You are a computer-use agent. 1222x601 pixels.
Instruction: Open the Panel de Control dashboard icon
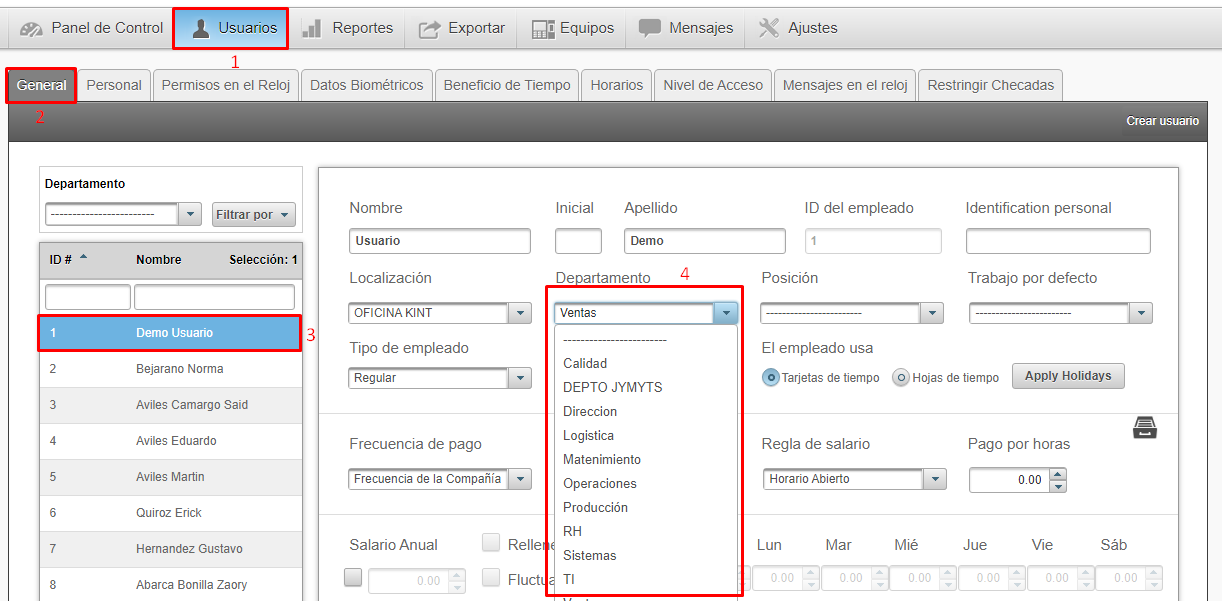pos(31,28)
